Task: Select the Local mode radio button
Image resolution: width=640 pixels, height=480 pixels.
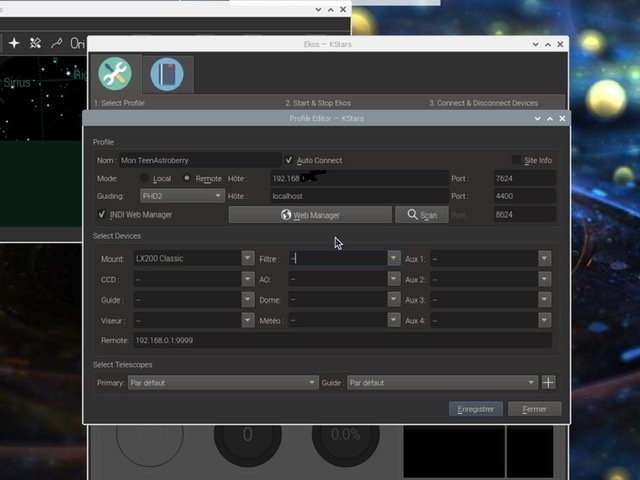Action: coord(144,178)
